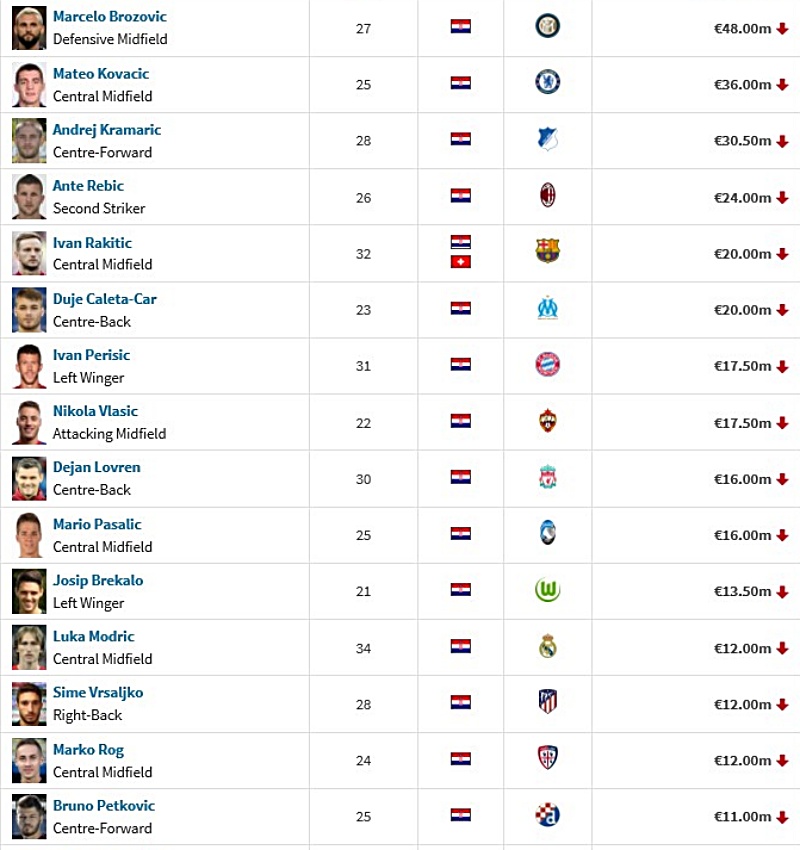Click the Switzerland flag in Rakitic's row
Image resolution: width=800 pixels, height=850 pixels.
pos(461,262)
